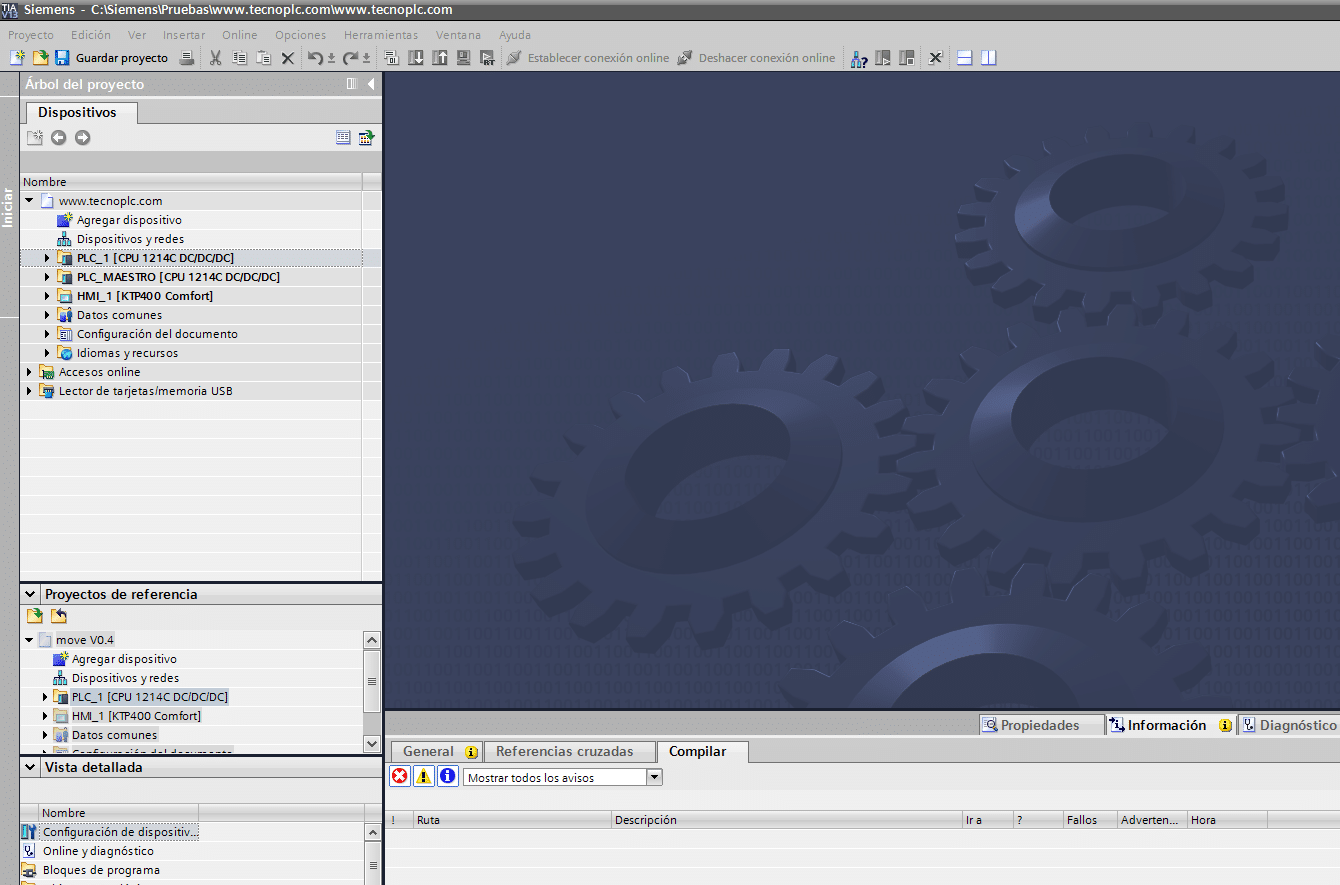Click the overview table icon in Dispositivos
Image resolution: width=1340 pixels, height=885 pixels.
(x=343, y=138)
